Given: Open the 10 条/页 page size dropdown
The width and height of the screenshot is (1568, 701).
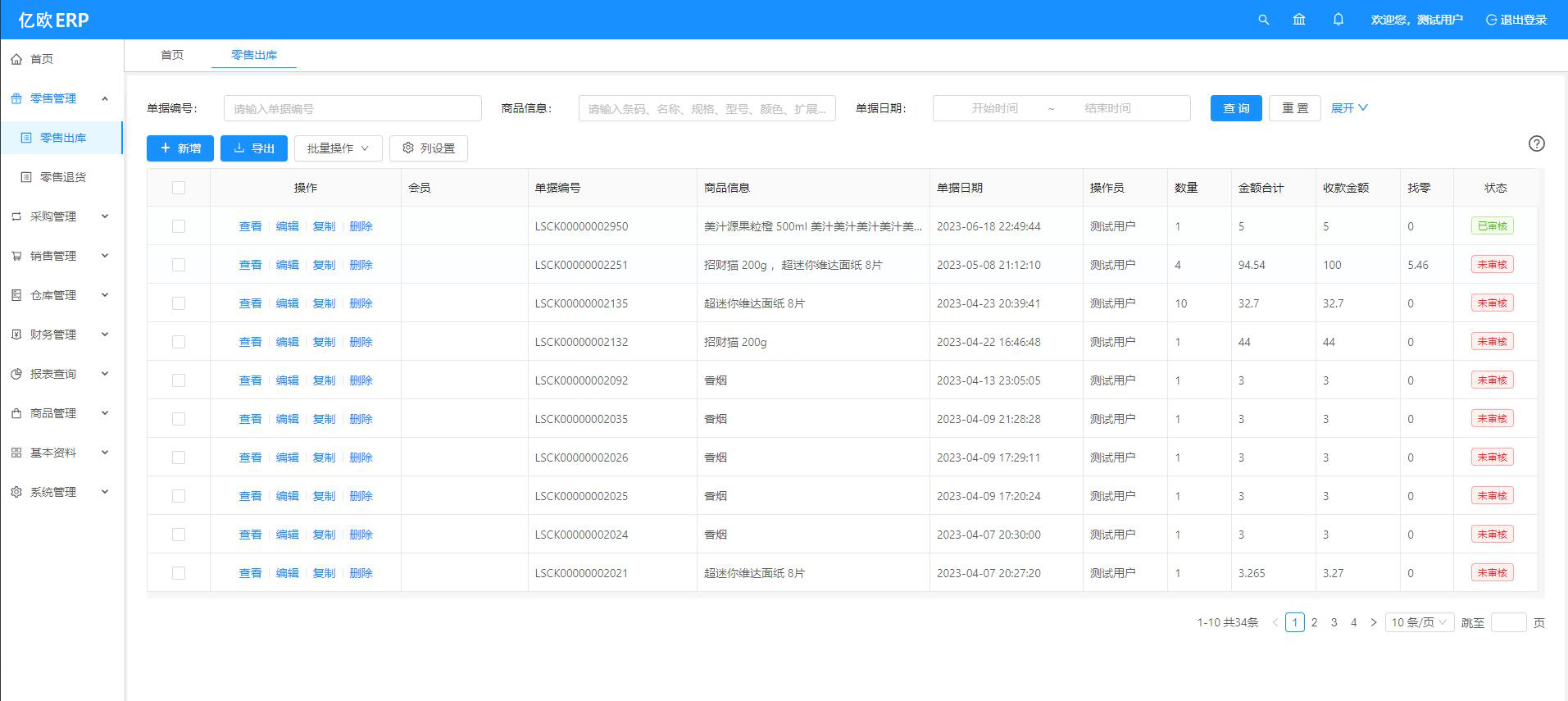Looking at the screenshot, I should [x=1420, y=622].
